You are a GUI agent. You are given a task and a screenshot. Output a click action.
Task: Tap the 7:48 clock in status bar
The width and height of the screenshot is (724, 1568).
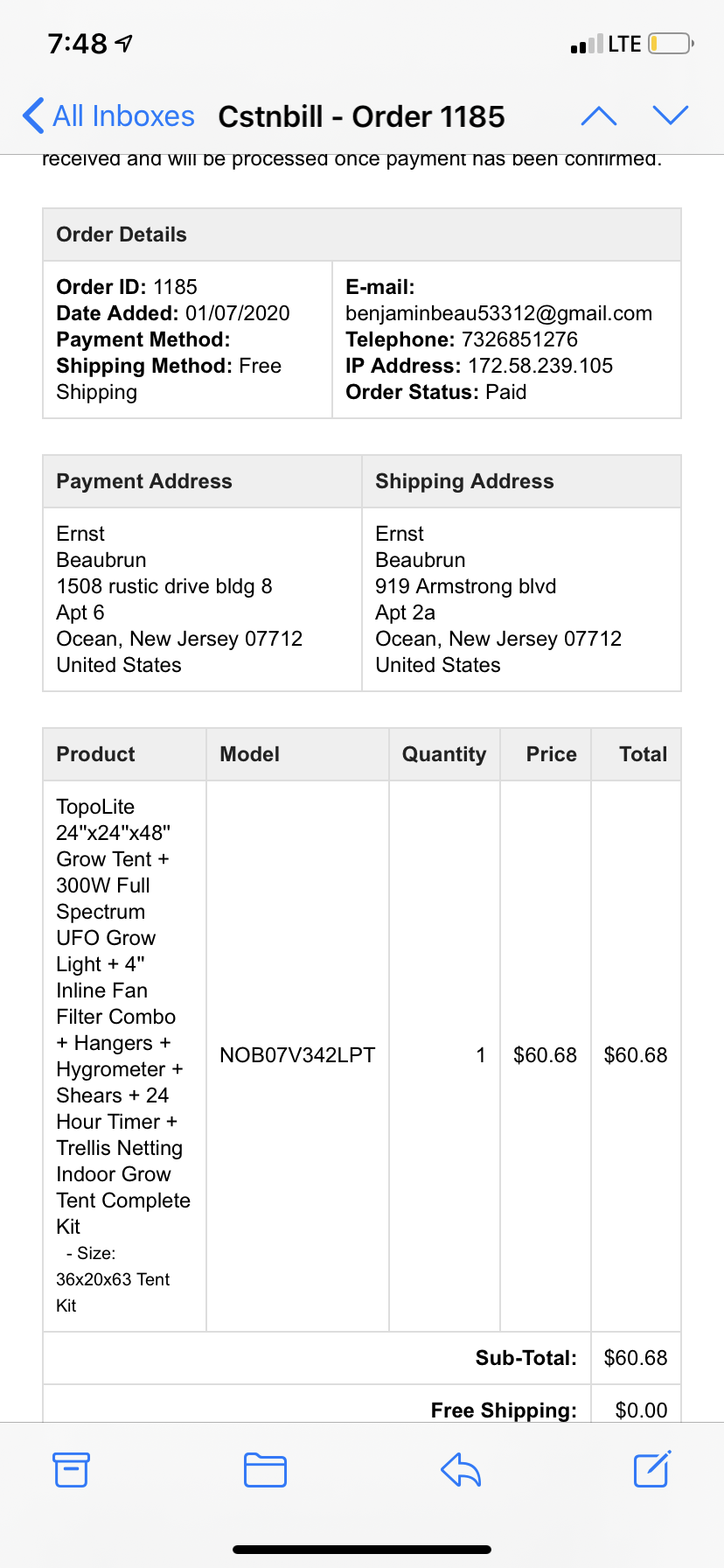point(77,43)
